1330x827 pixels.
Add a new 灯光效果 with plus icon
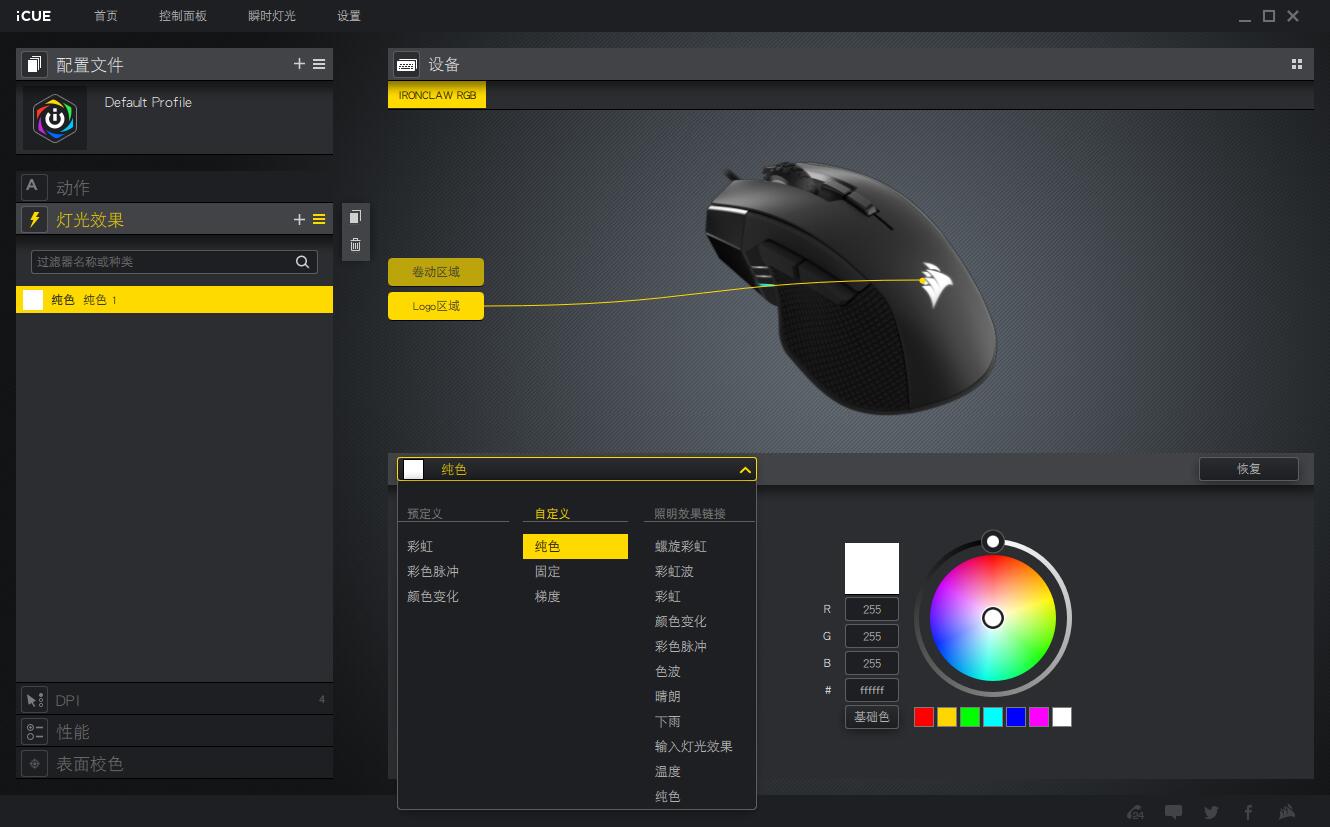point(299,219)
